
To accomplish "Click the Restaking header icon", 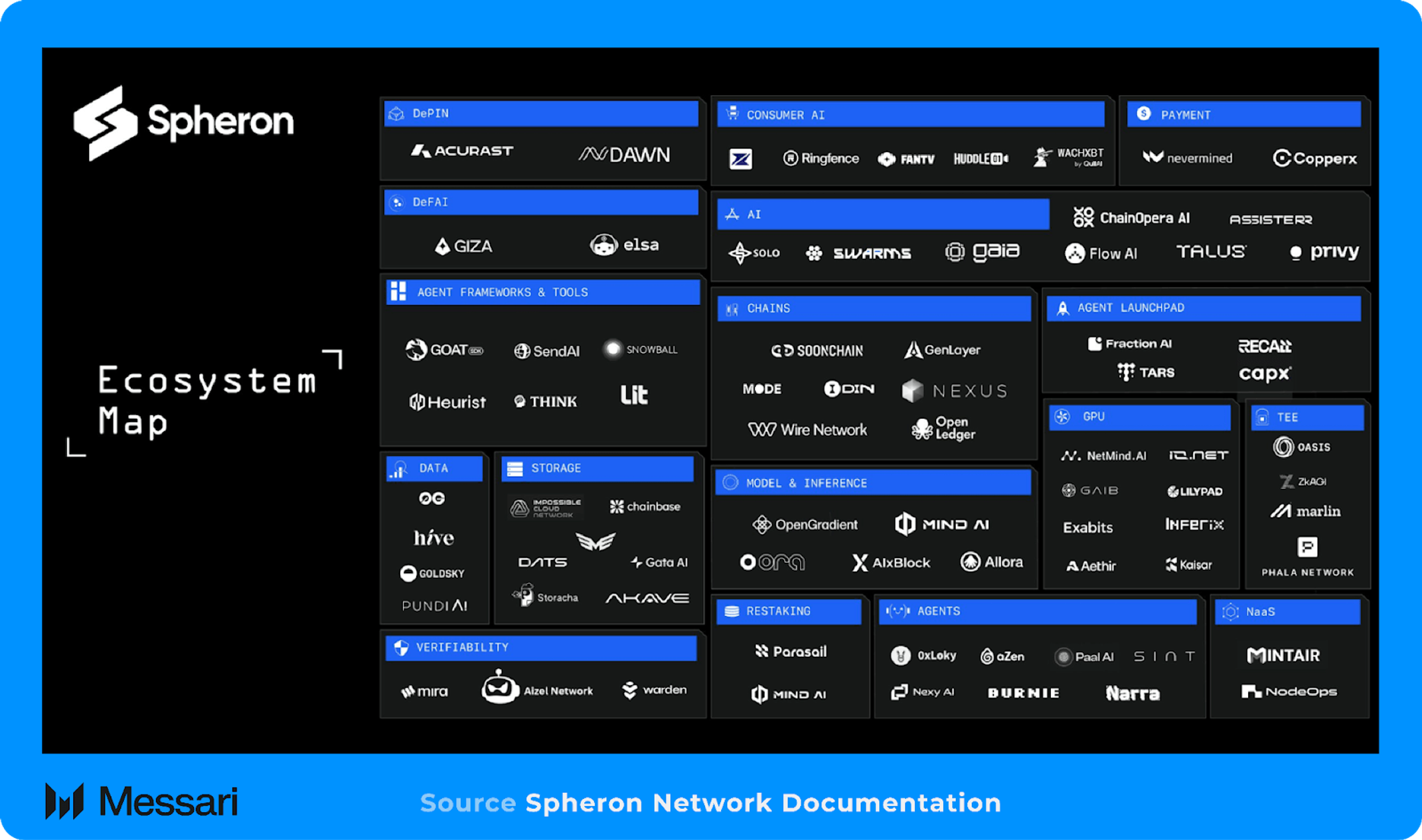I will (x=732, y=611).
